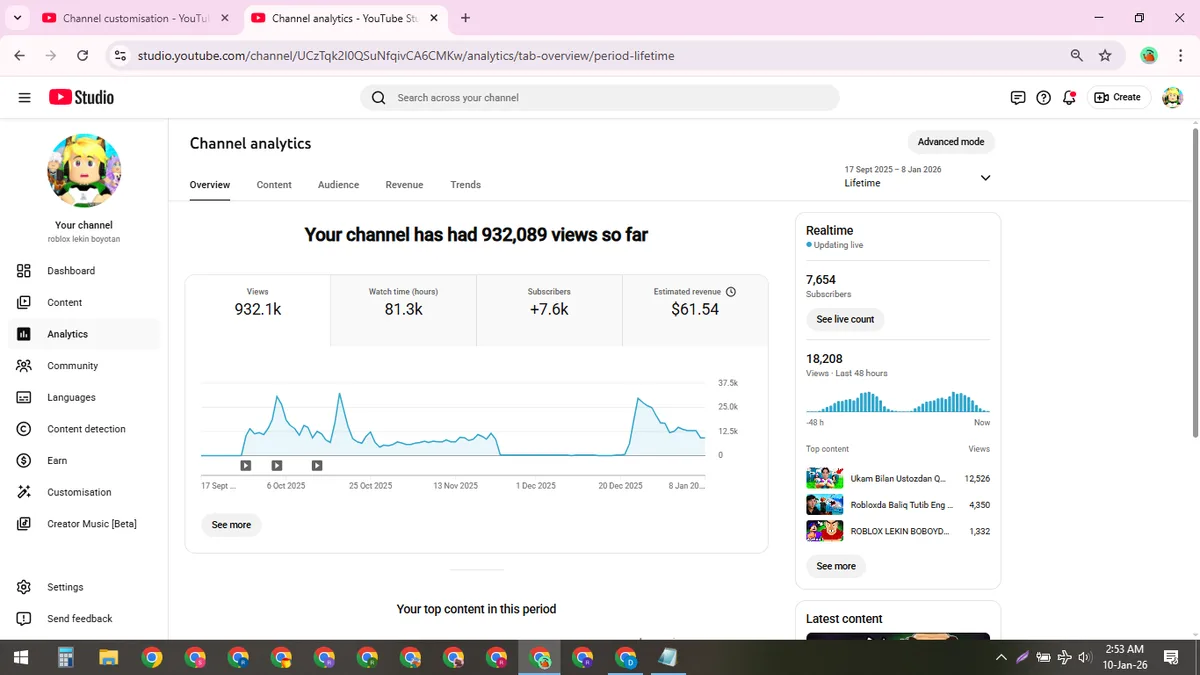Viewport: 1200px width, 675px height.
Task: Open the hamburger menu in Studio header
Action: pyautogui.click(x=24, y=97)
